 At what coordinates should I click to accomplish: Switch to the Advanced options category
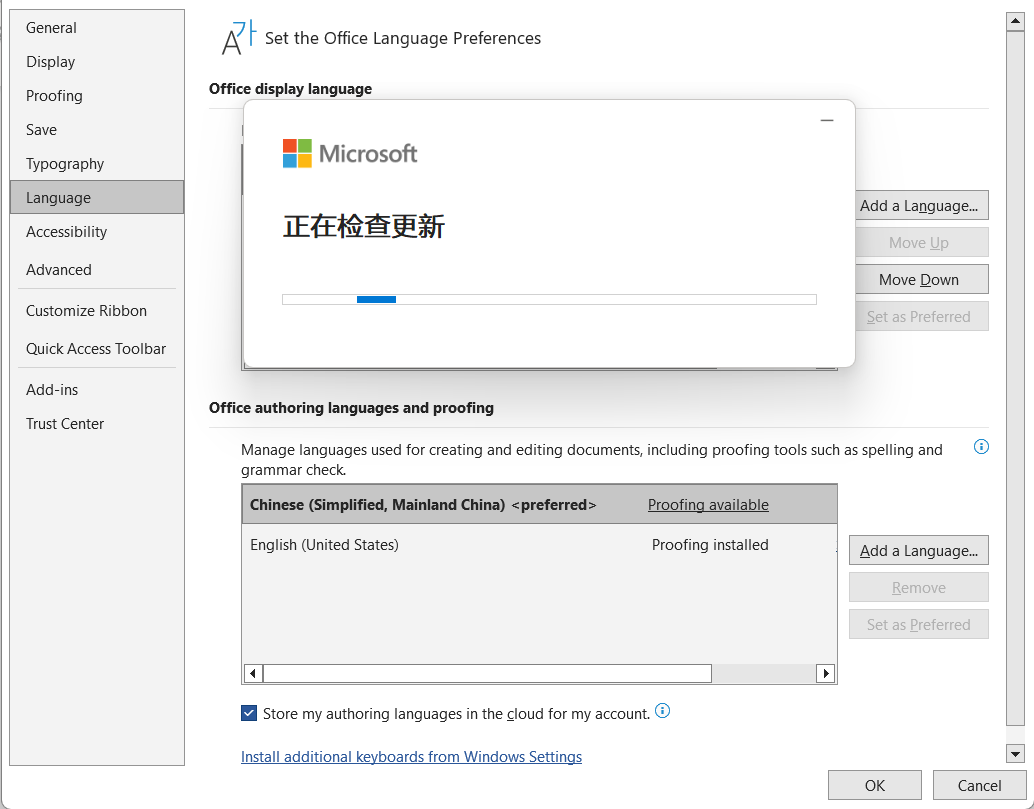click(59, 270)
